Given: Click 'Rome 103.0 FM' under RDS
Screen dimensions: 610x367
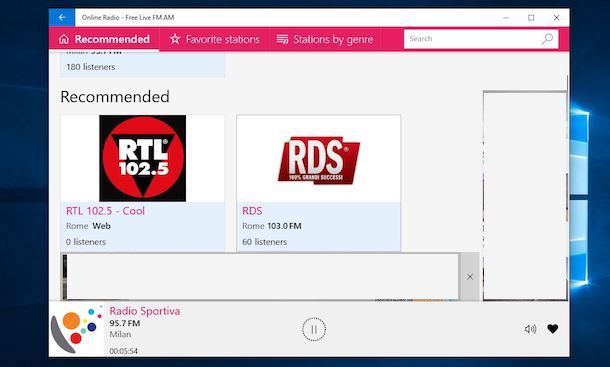Looking at the screenshot, I should click(272, 226).
